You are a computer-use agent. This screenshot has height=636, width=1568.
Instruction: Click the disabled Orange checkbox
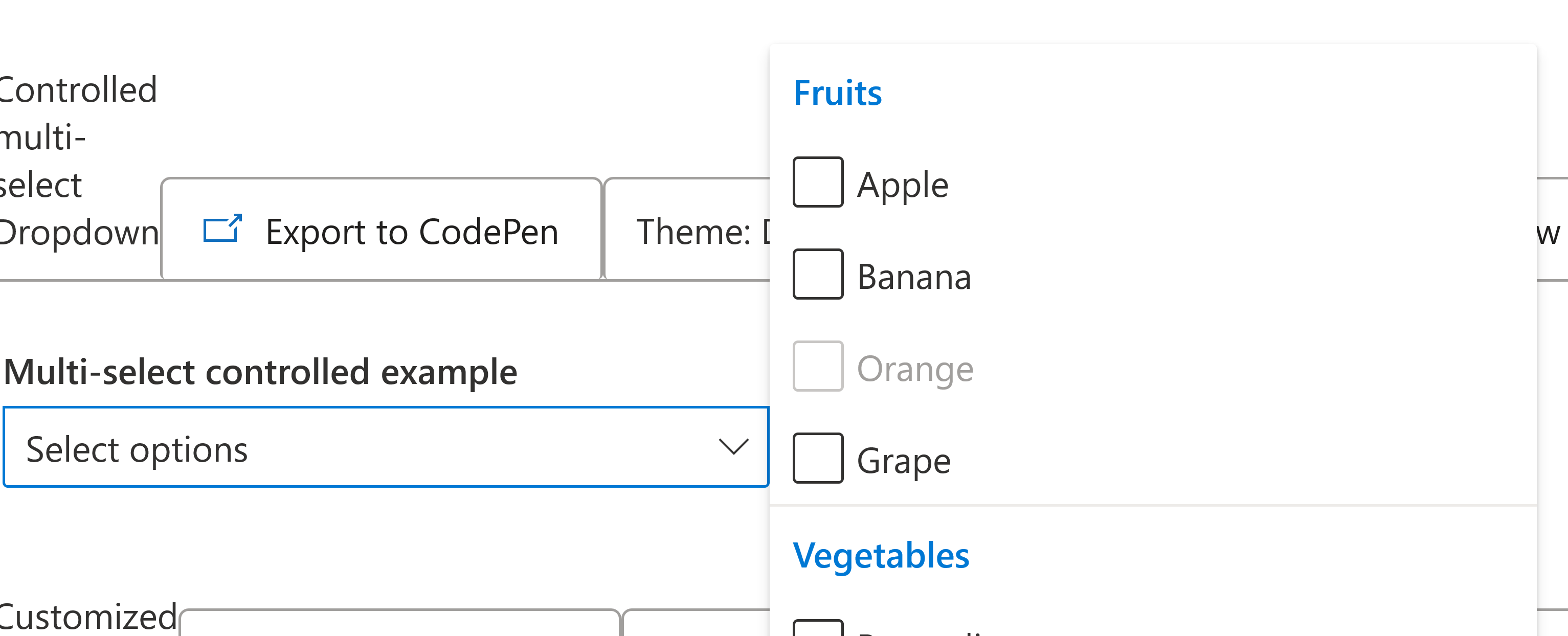click(x=817, y=367)
